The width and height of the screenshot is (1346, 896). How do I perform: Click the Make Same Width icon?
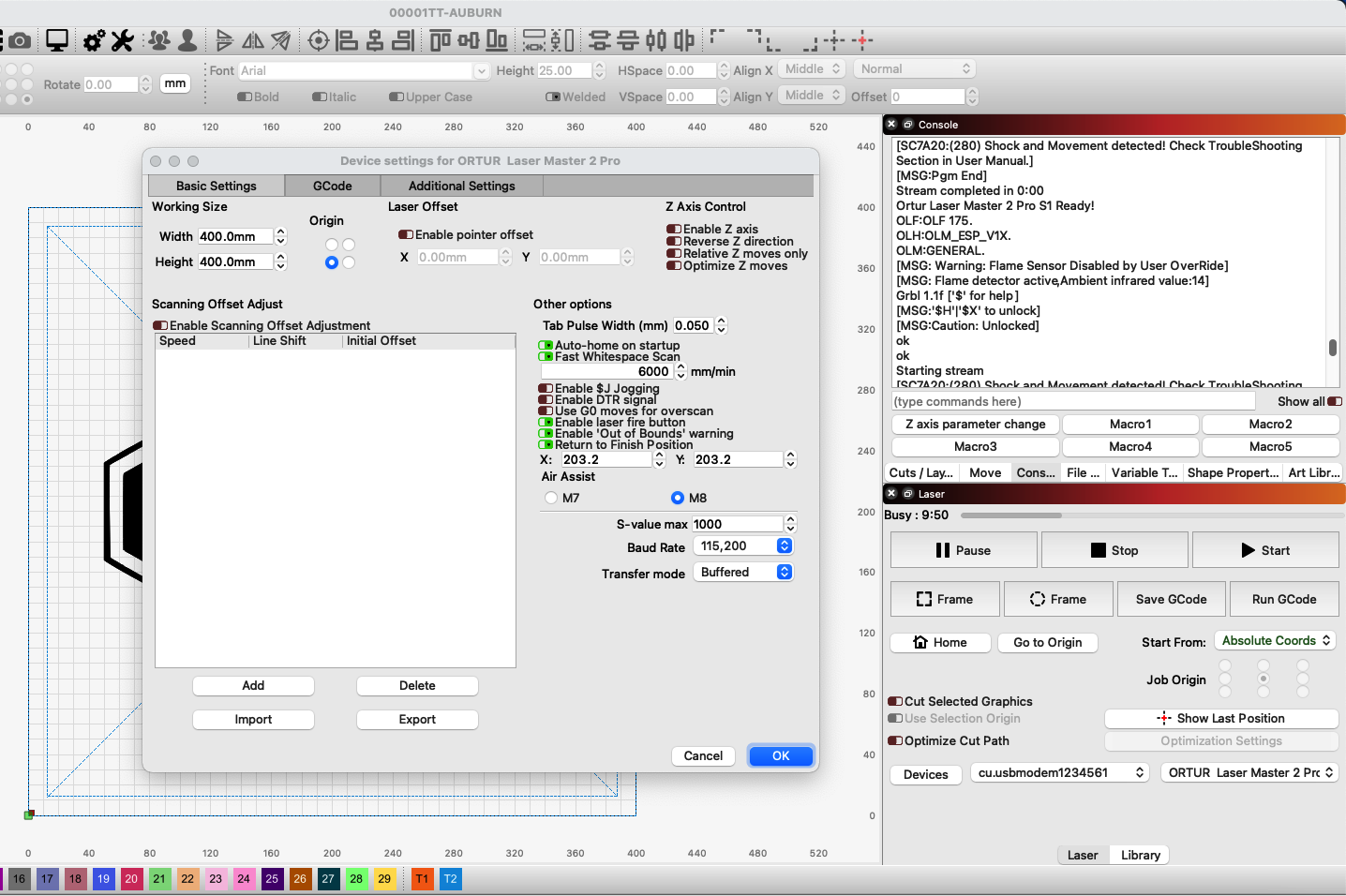click(534, 40)
